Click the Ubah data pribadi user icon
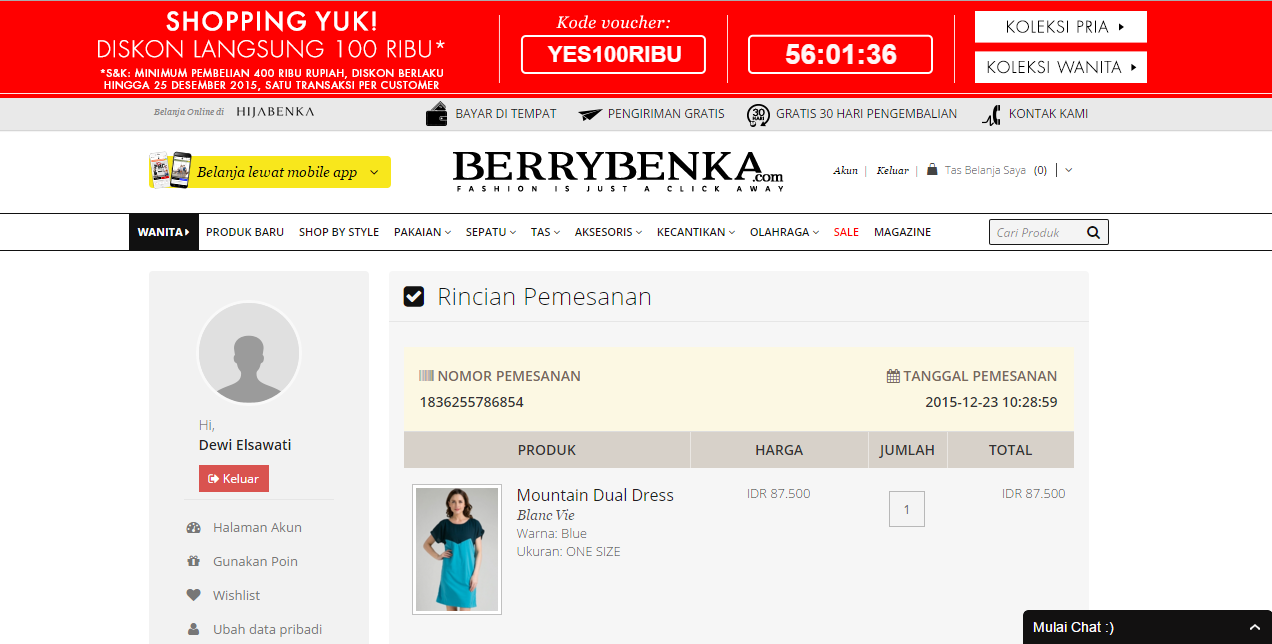This screenshot has width=1272, height=644. pos(194,630)
